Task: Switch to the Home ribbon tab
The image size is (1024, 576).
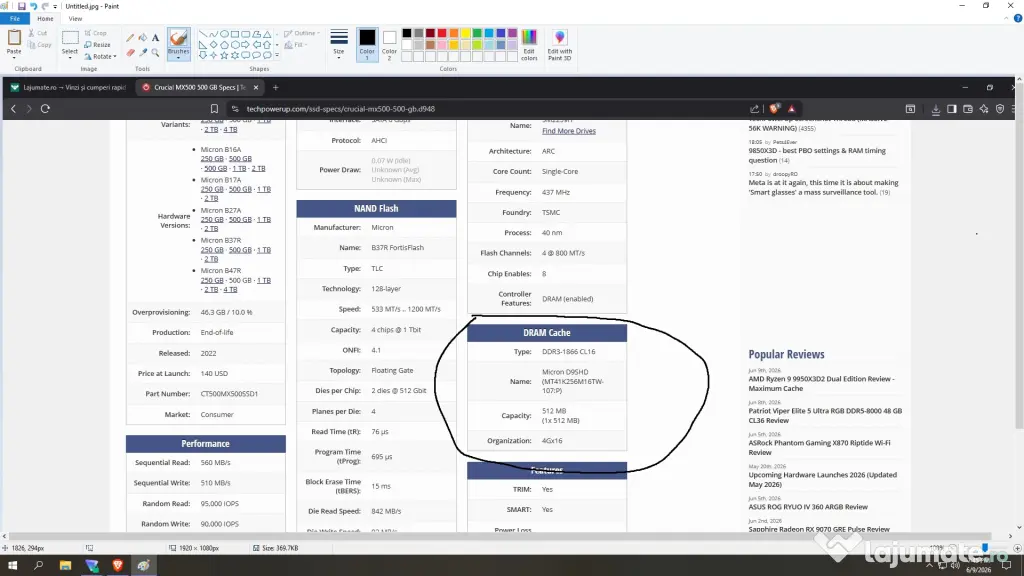Action: pyautogui.click(x=45, y=19)
